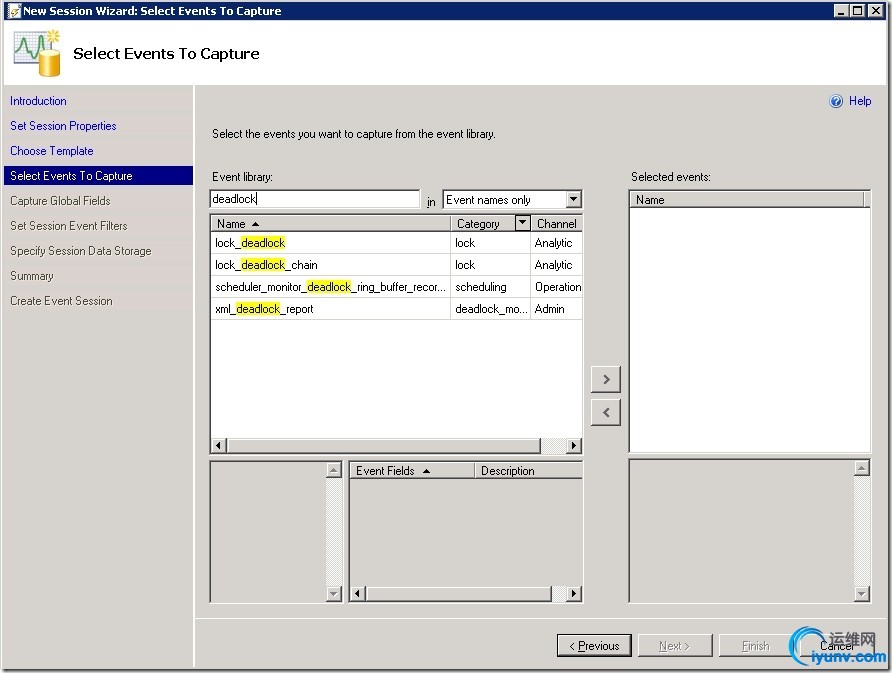This screenshot has width=892, height=673.
Task: Select 'Select Events To Capture' page
Action: 98,176
